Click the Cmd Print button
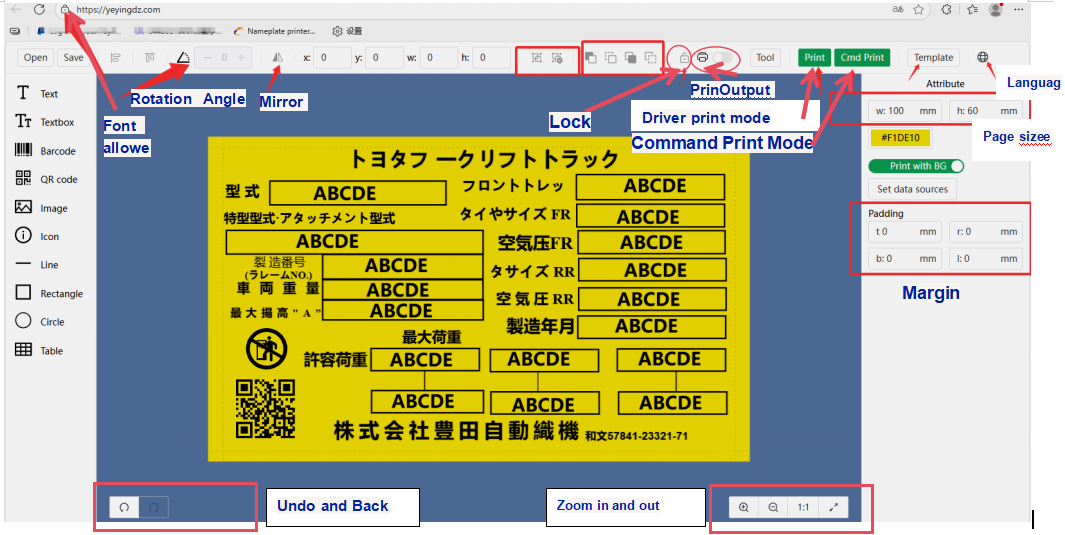This screenshot has width=1065, height=535. pyautogui.click(x=862, y=58)
